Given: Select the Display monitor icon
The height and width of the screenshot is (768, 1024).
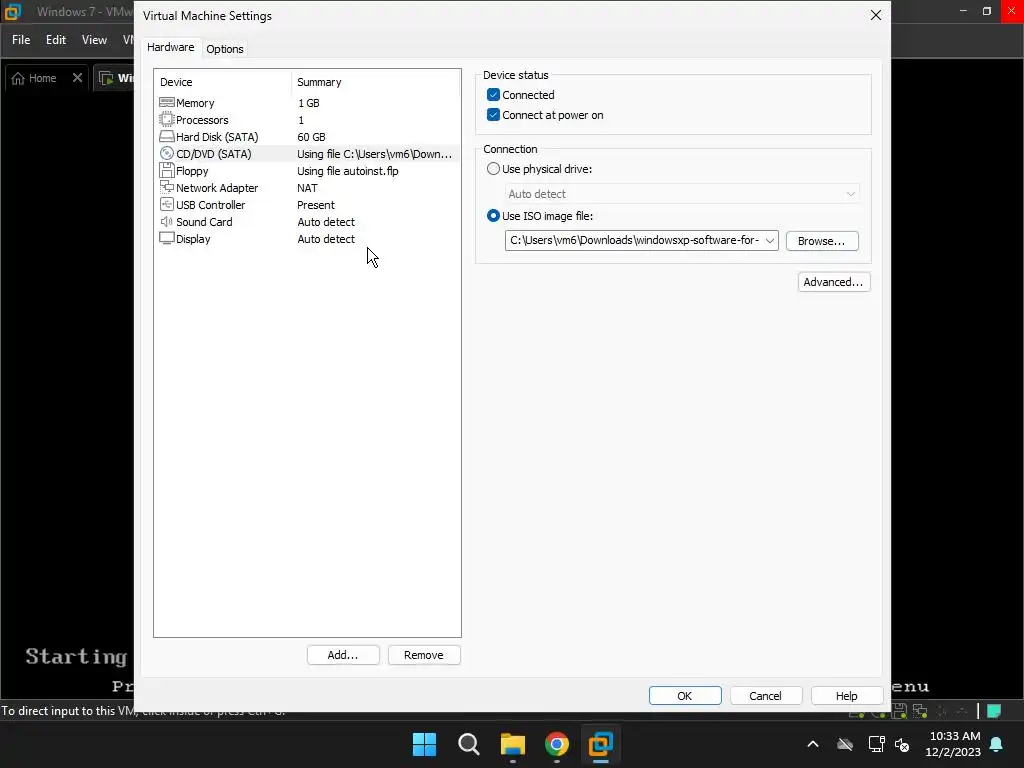Looking at the screenshot, I should 167,238.
